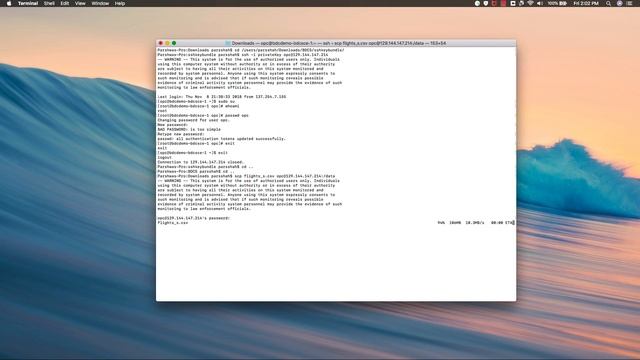Click the 'Retype new password:' line
Image resolution: width=640 pixels, height=360 pixels.
[x=181, y=134]
